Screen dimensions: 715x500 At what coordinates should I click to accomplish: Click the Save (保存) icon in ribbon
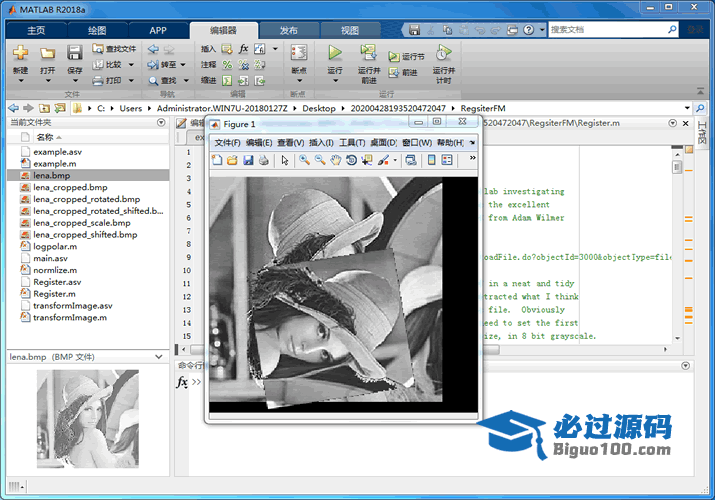pos(75,54)
